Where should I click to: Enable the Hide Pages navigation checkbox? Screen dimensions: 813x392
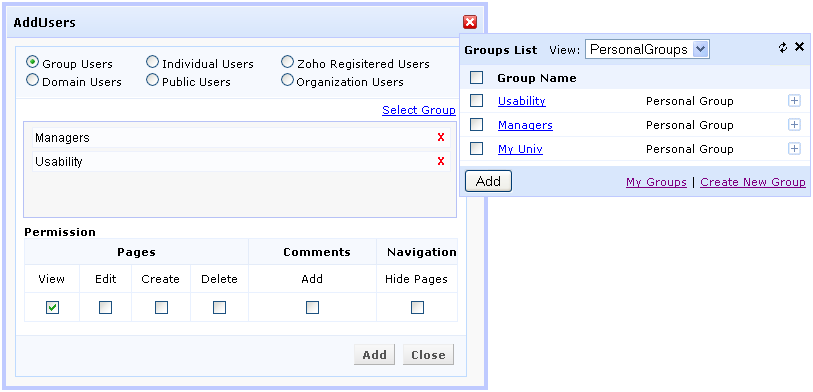pyautogui.click(x=417, y=307)
